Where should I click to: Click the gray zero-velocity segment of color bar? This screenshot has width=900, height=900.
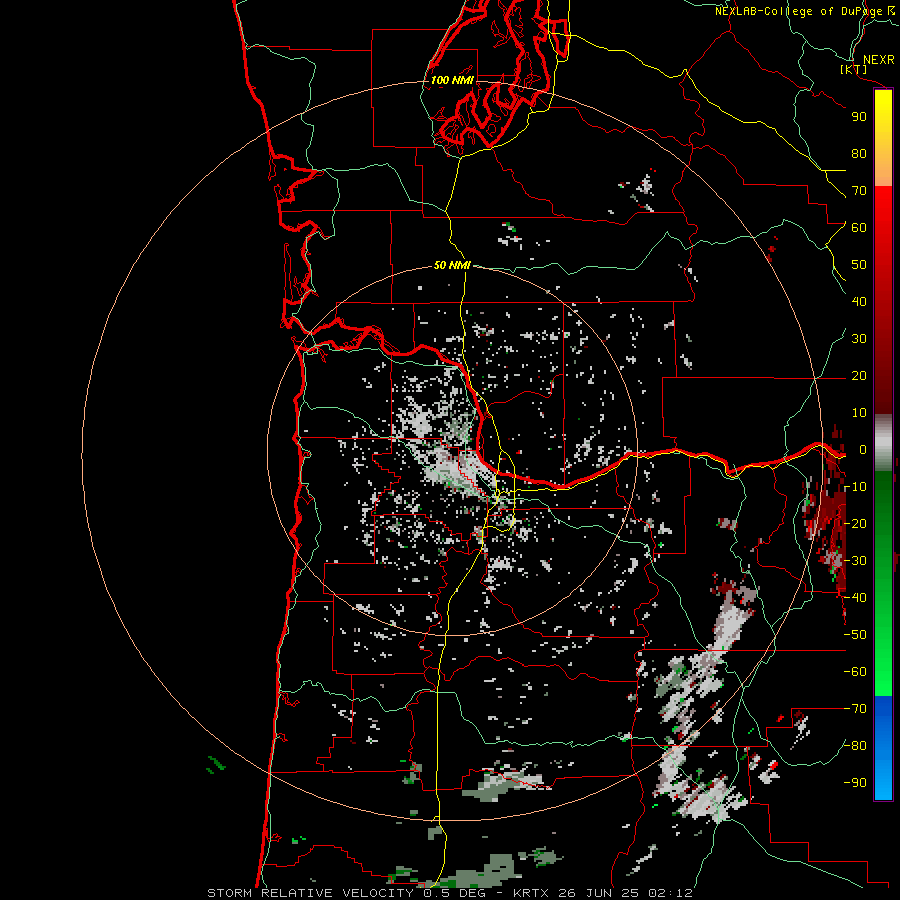point(883,442)
